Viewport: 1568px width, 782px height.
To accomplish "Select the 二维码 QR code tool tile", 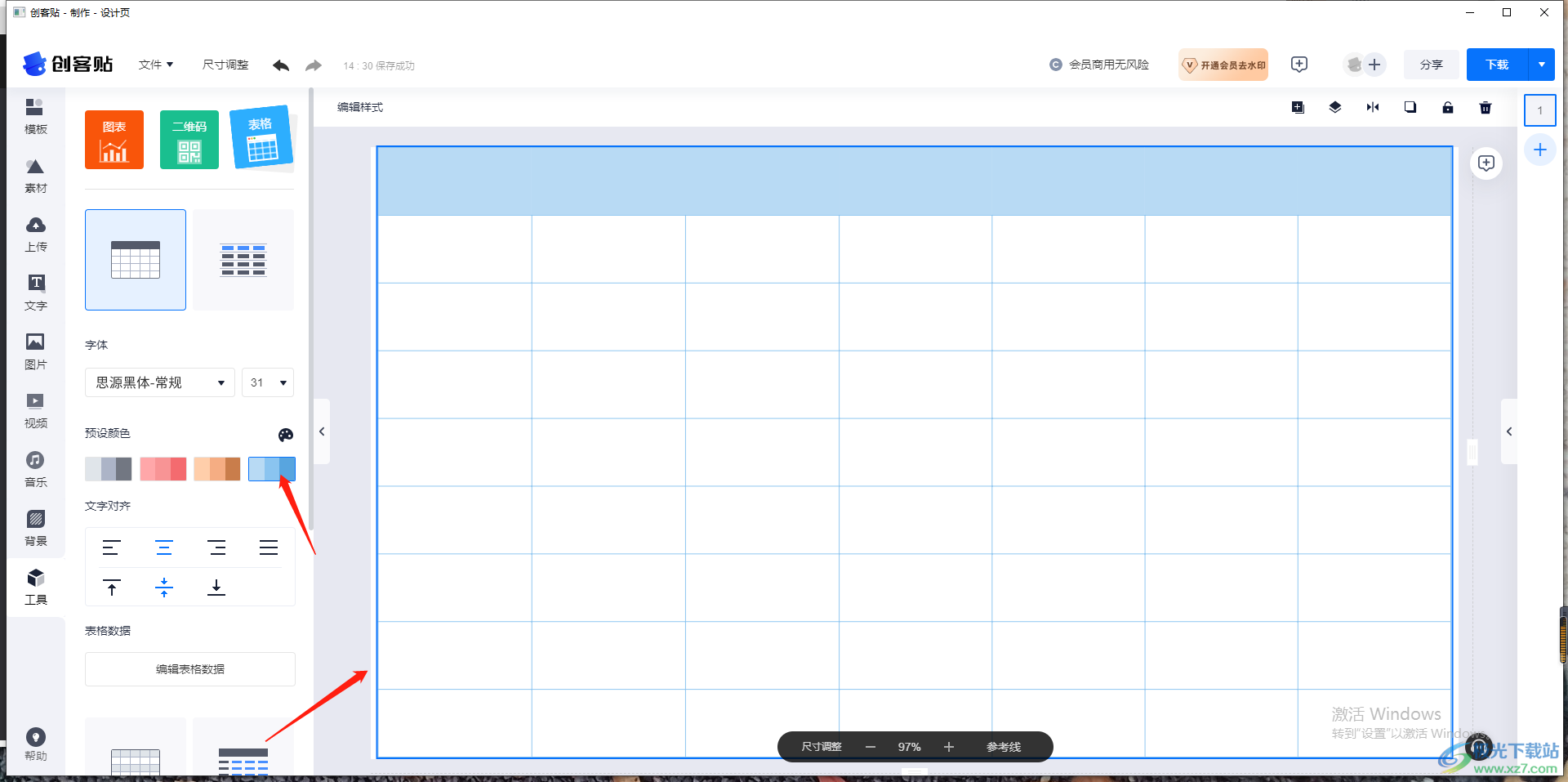I will point(189,140).
